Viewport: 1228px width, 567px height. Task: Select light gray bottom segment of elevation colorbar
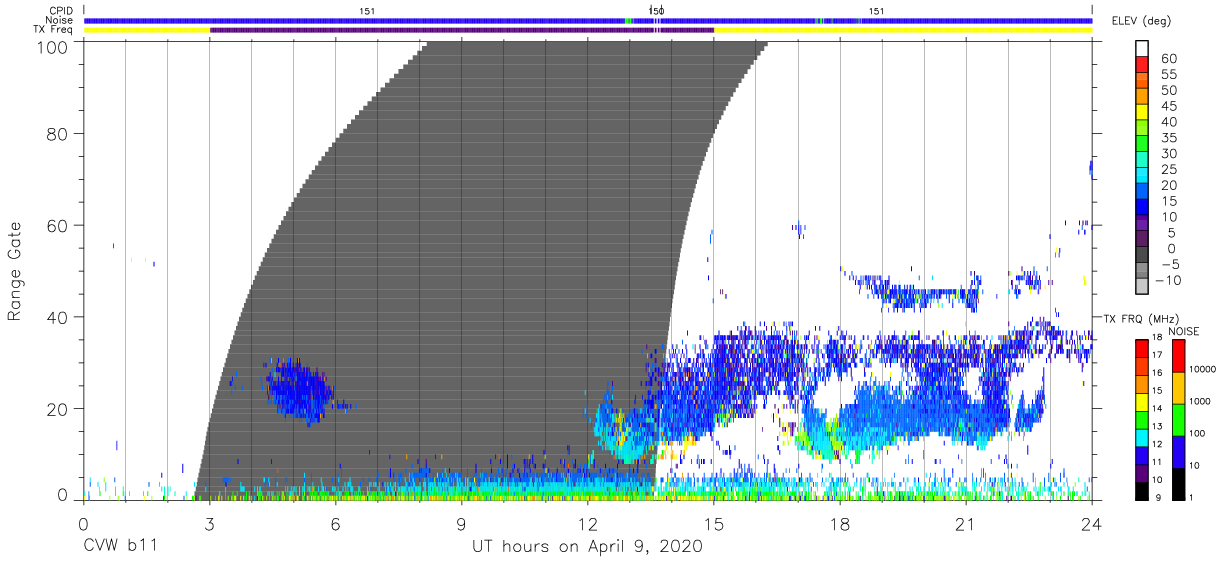(1142, 285)
